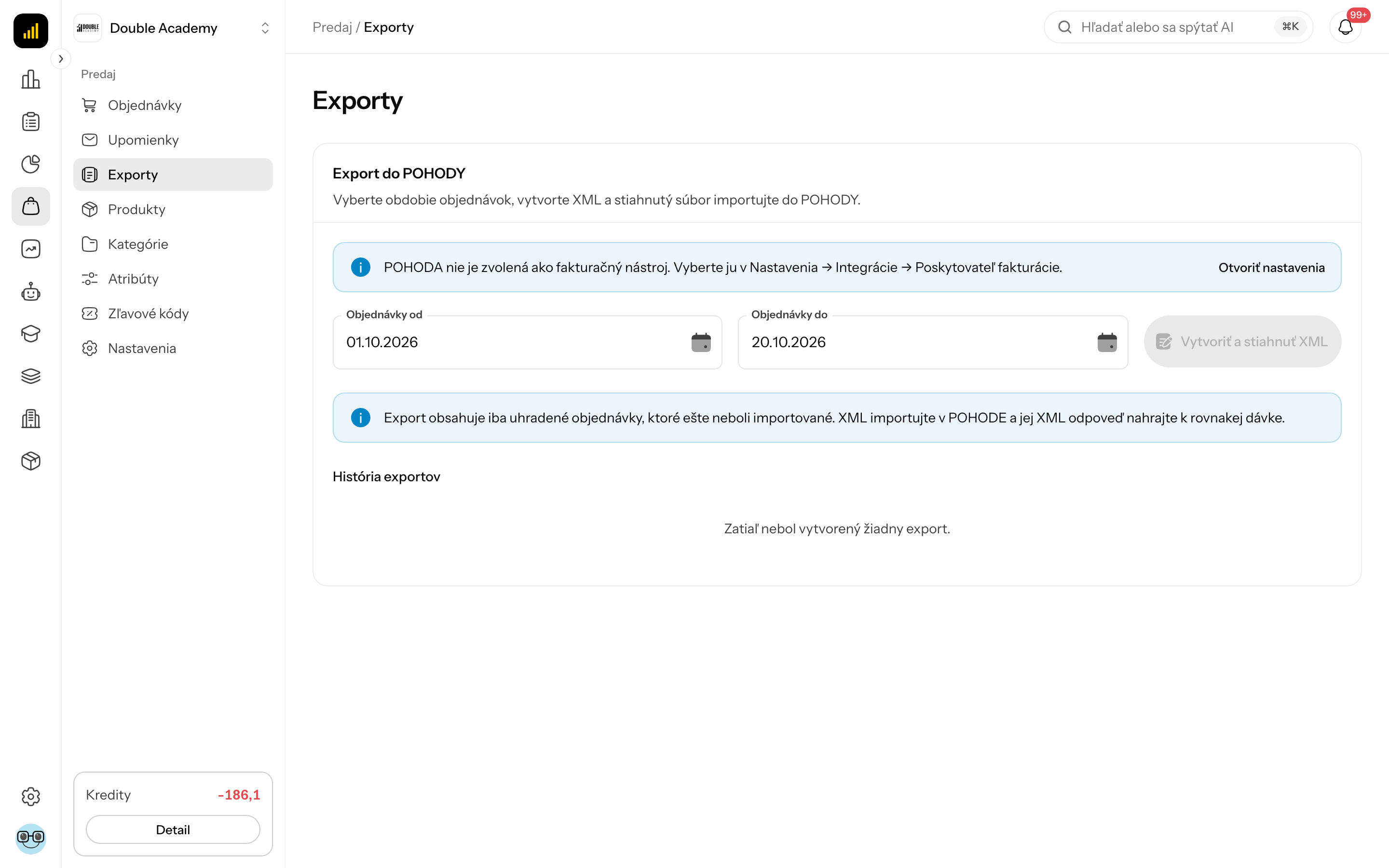Viewport: 1389px width, 868px height.
Task: Expand the sidebar with chevron arrow
Action: pos(61,58)
